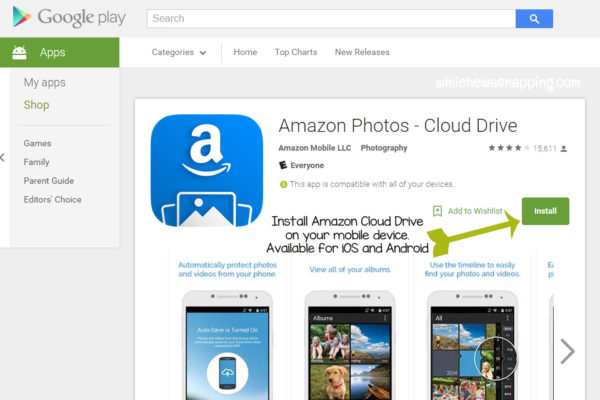Viewport: 600px width, 400px height.
Task: Click the Google Play logo
Action: pyautogui.click(x=69, y=17)
